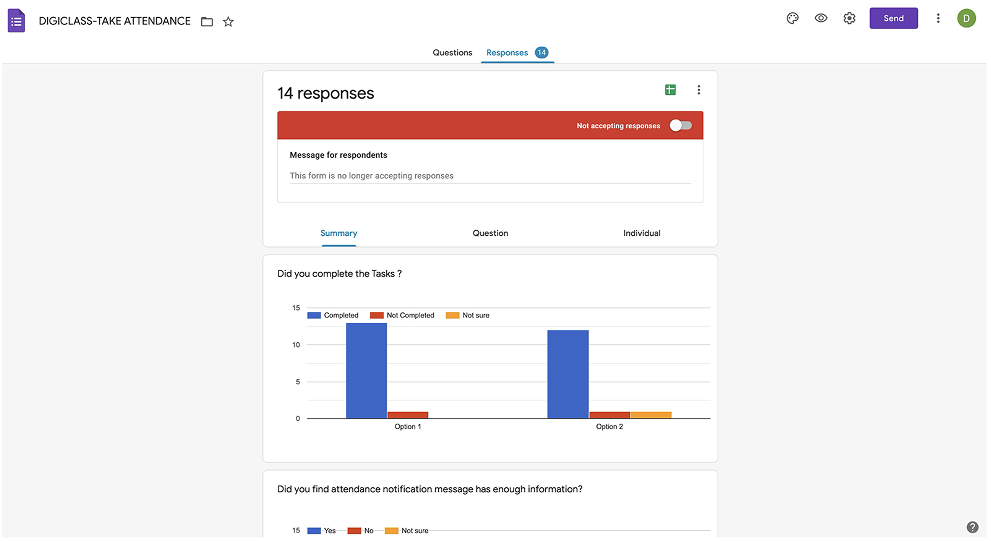Open form settings gear icon
The height and width of the screenshot is (541, 991).
point(849,18)
